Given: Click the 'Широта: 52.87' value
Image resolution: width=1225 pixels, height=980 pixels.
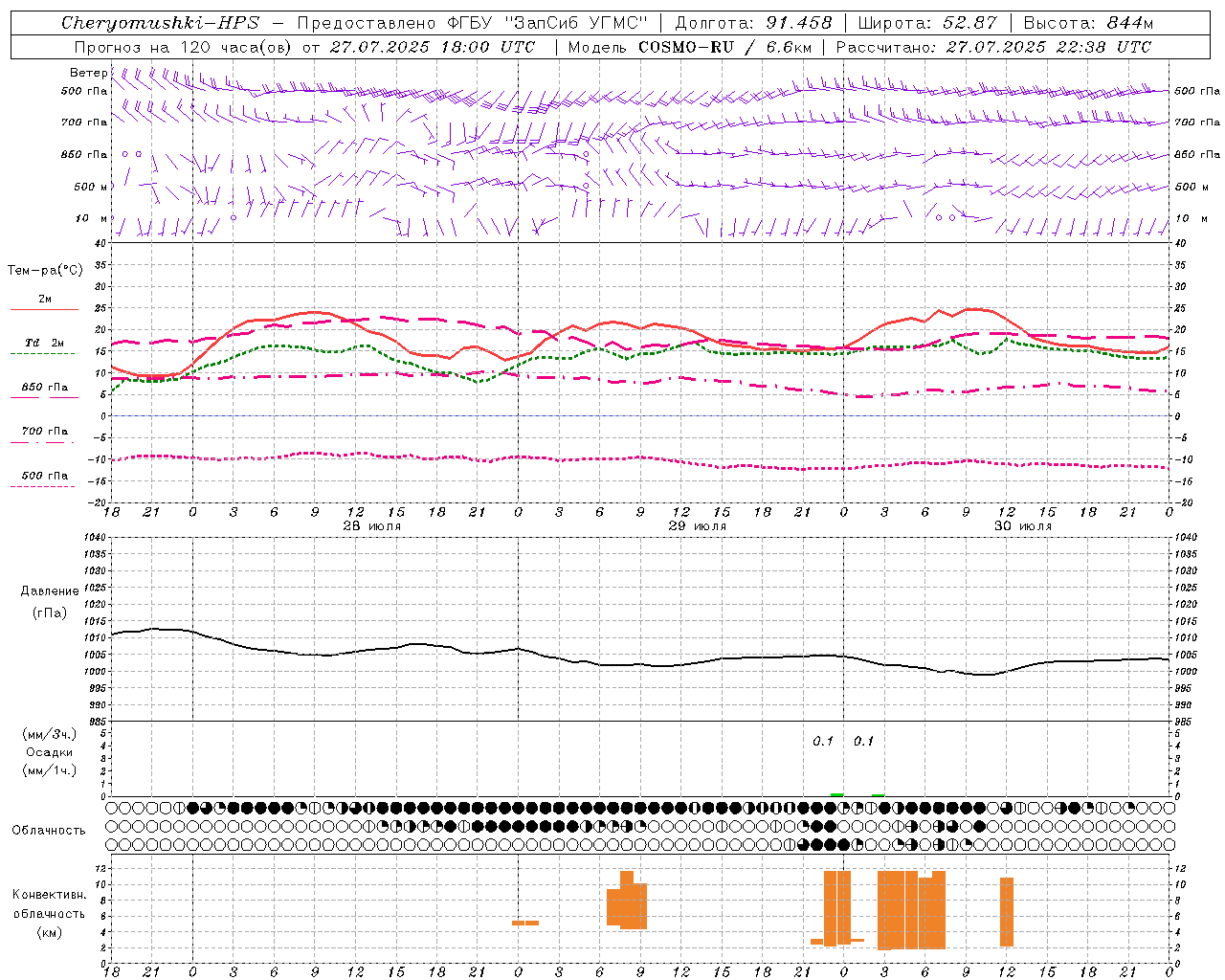Looking at the screenshot, I should point(927,23).
